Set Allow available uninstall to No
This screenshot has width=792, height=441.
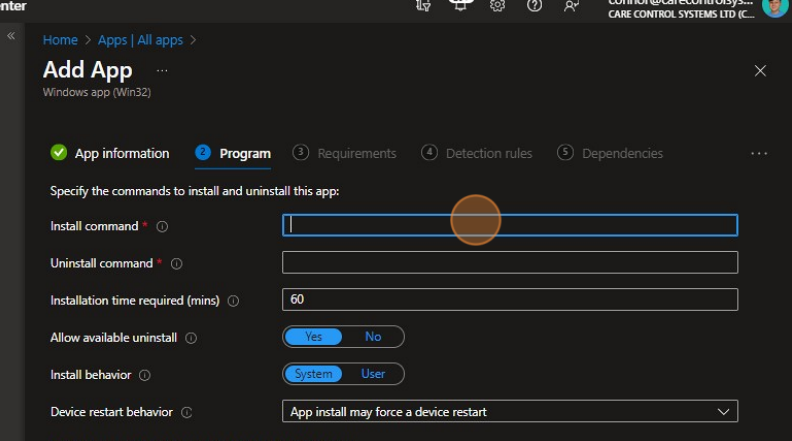373,337
